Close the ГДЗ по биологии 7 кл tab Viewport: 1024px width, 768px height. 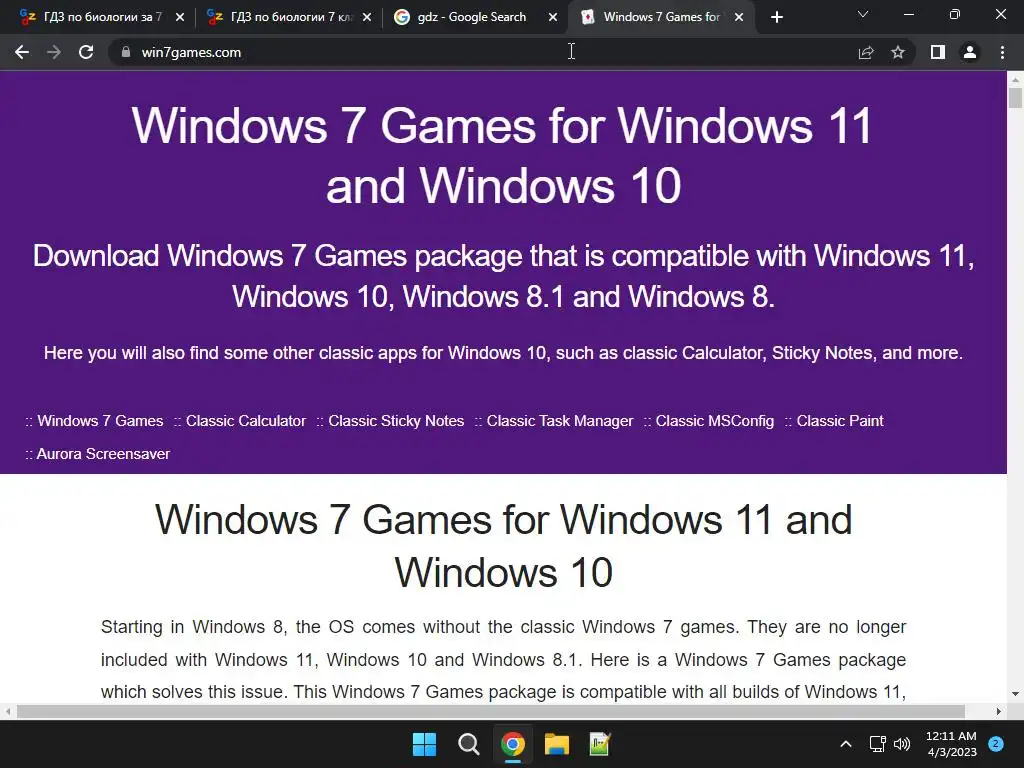(x=367, y=17)
